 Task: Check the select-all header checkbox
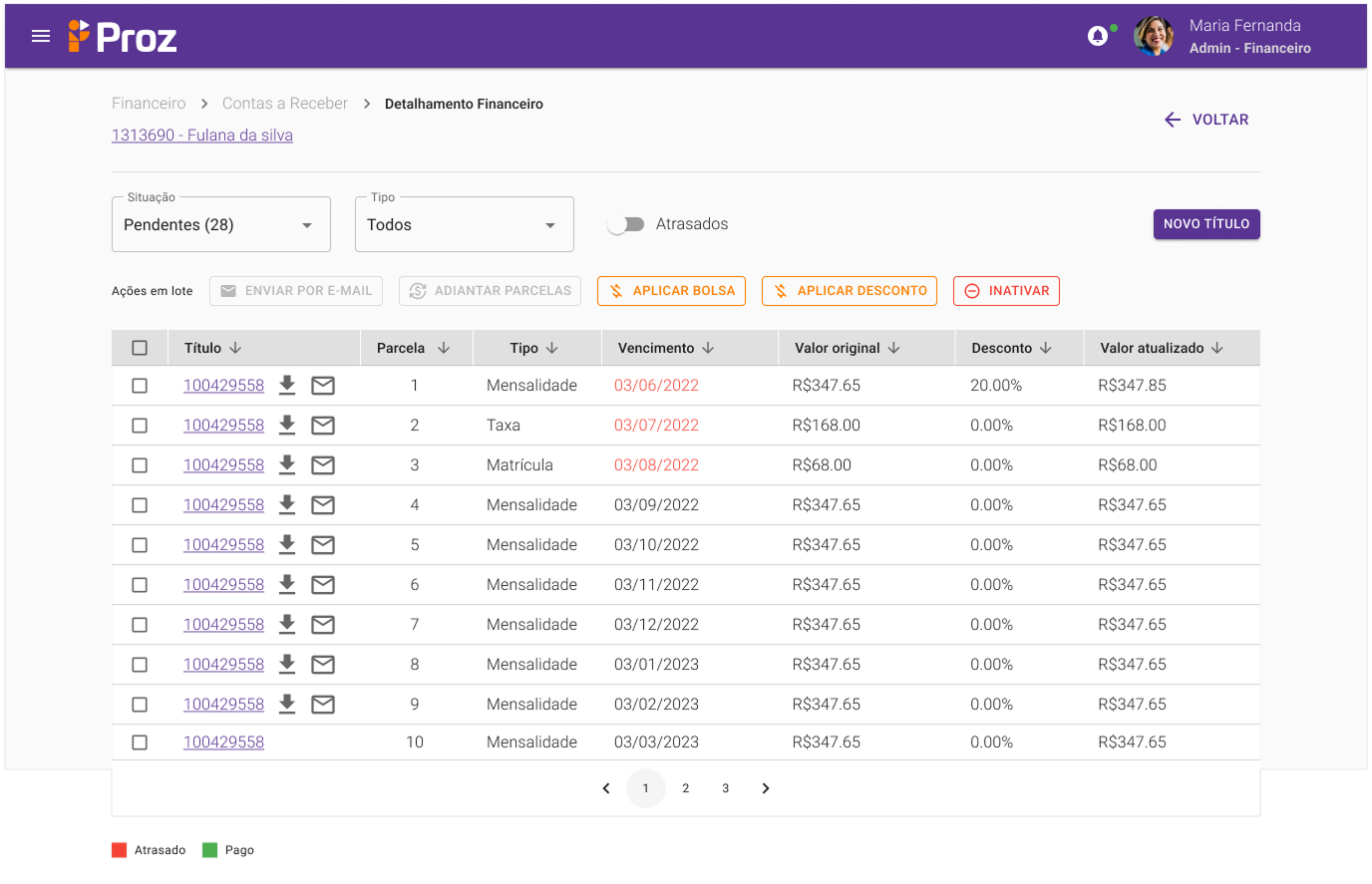(x=140, y=348)
